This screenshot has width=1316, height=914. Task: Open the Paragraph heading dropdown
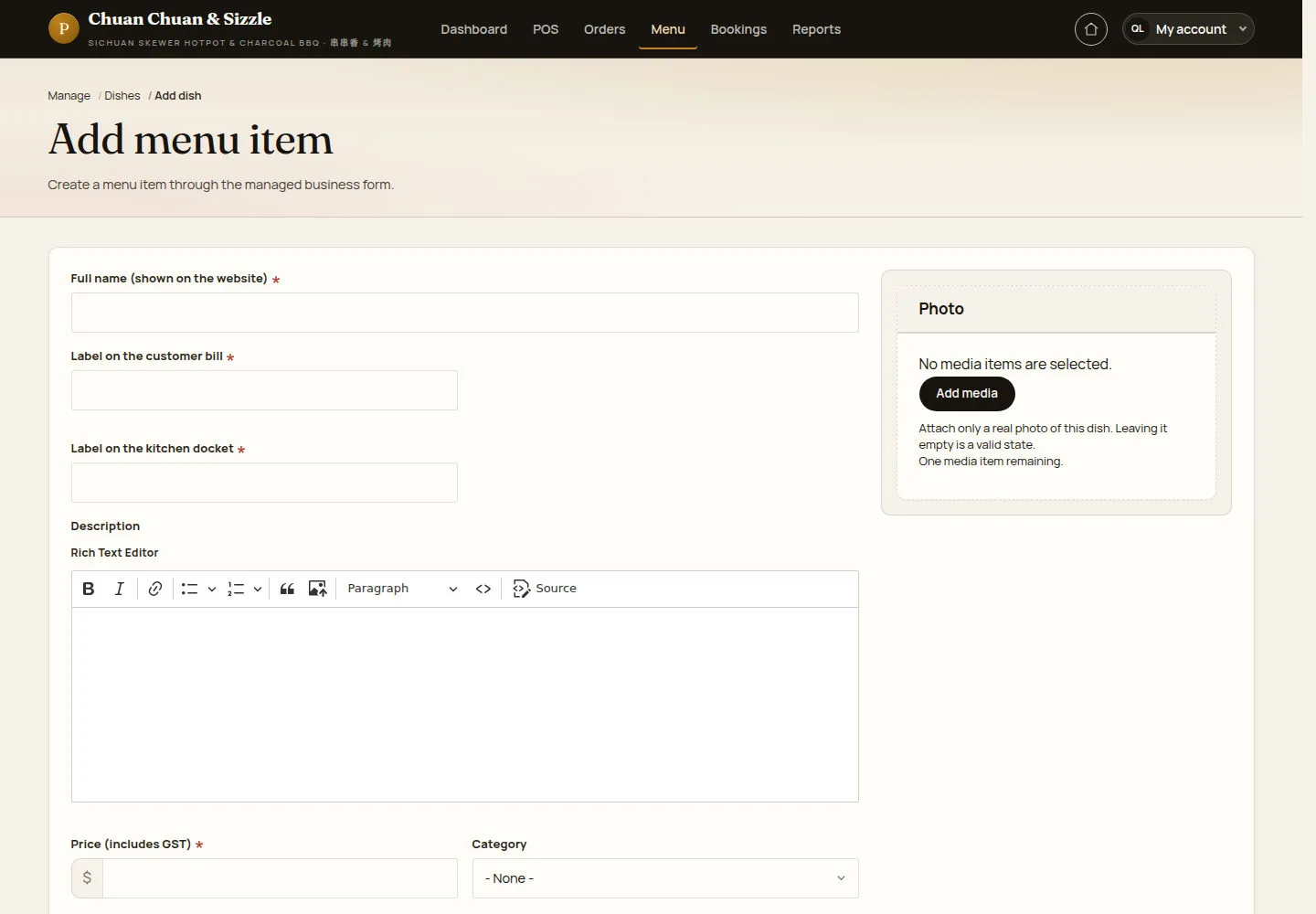point(402,589)
